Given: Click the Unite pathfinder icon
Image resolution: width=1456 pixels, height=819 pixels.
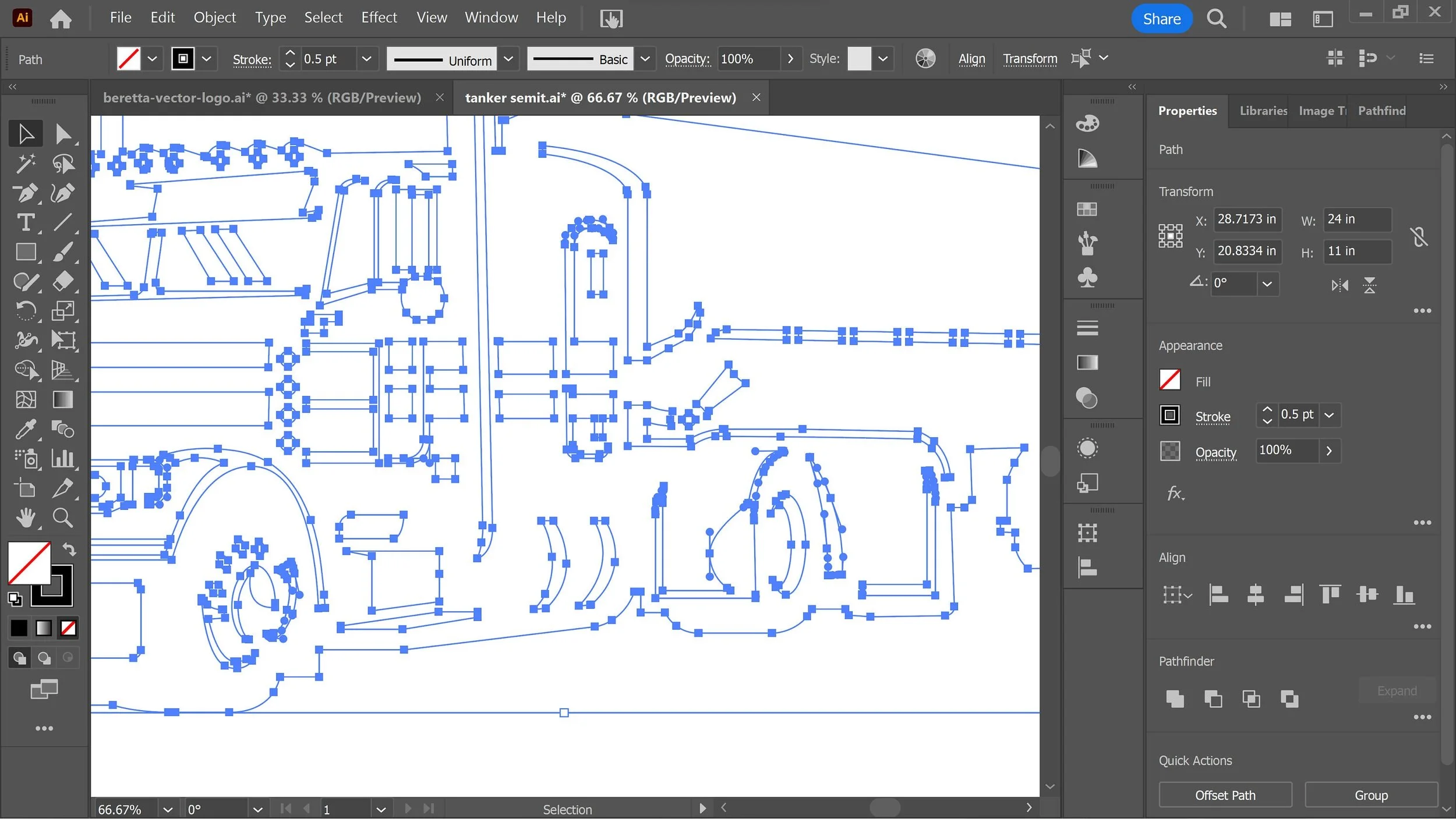Looking at the screenshot, I should click(x=1175, y=699).
